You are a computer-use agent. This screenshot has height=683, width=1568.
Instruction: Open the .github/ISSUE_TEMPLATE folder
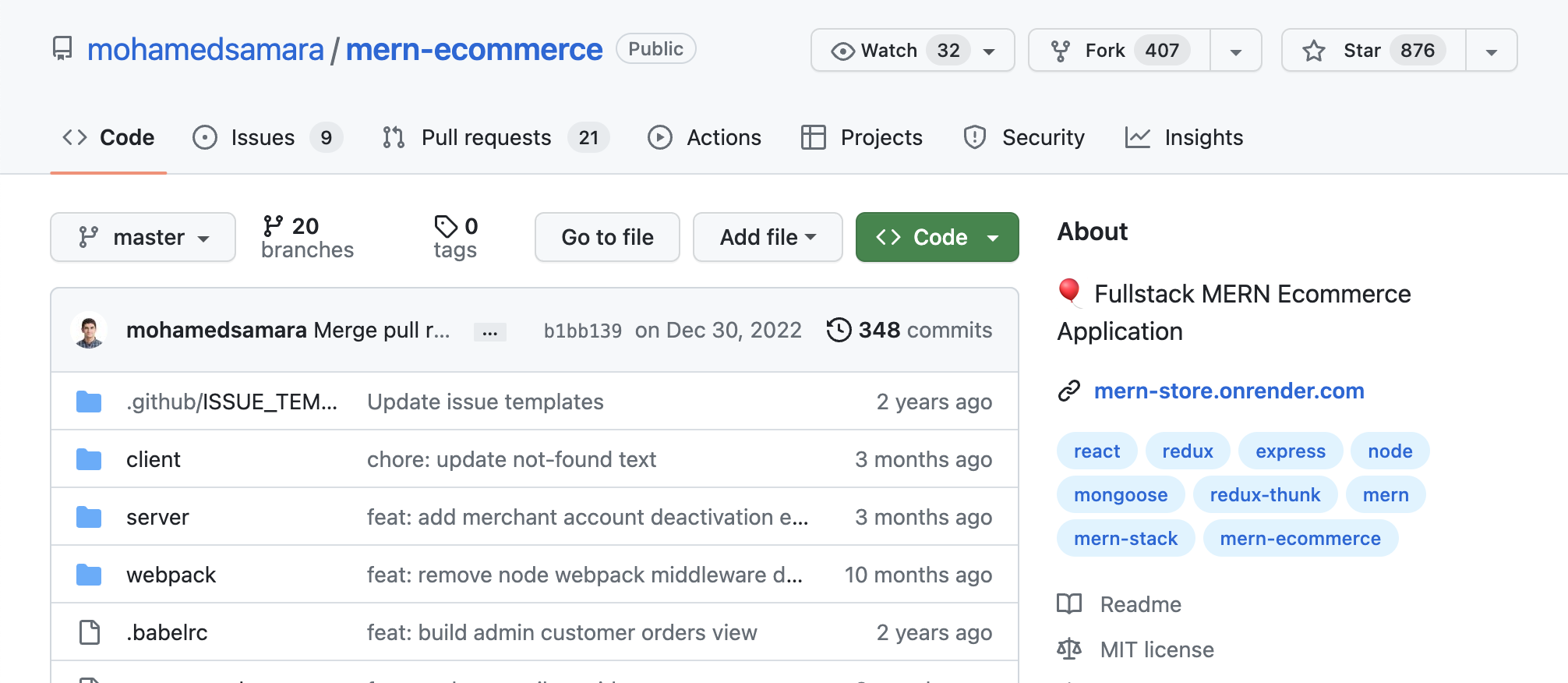(231, 402)
